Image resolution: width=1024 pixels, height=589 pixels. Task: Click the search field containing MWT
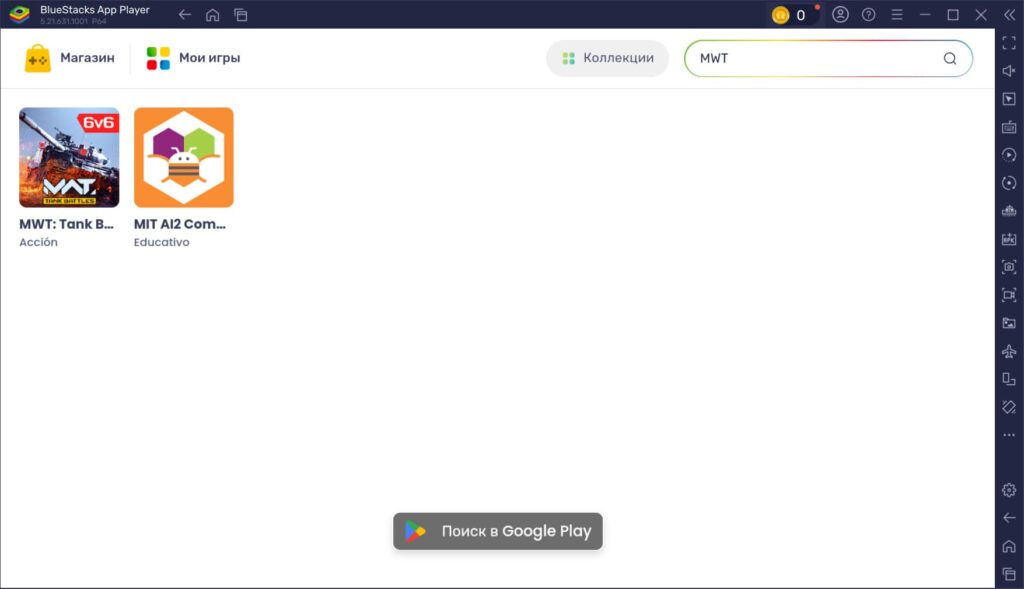click(815, 58)
